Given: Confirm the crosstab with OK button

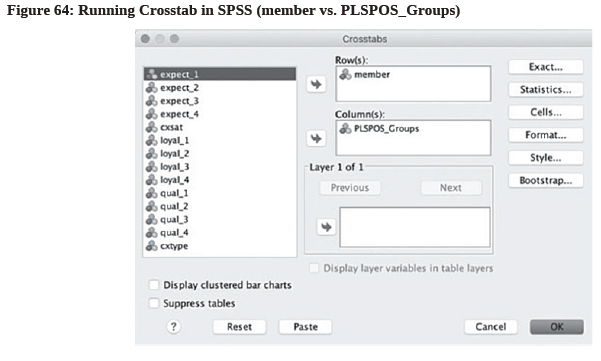Looking at the screenshot, I should pos(557,327).
